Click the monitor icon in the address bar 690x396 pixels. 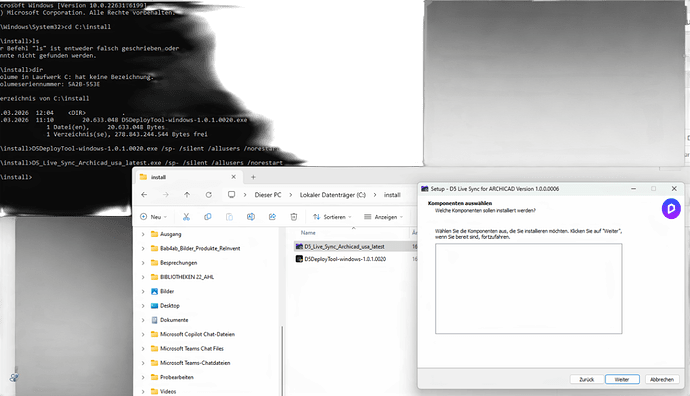(231, 194)
